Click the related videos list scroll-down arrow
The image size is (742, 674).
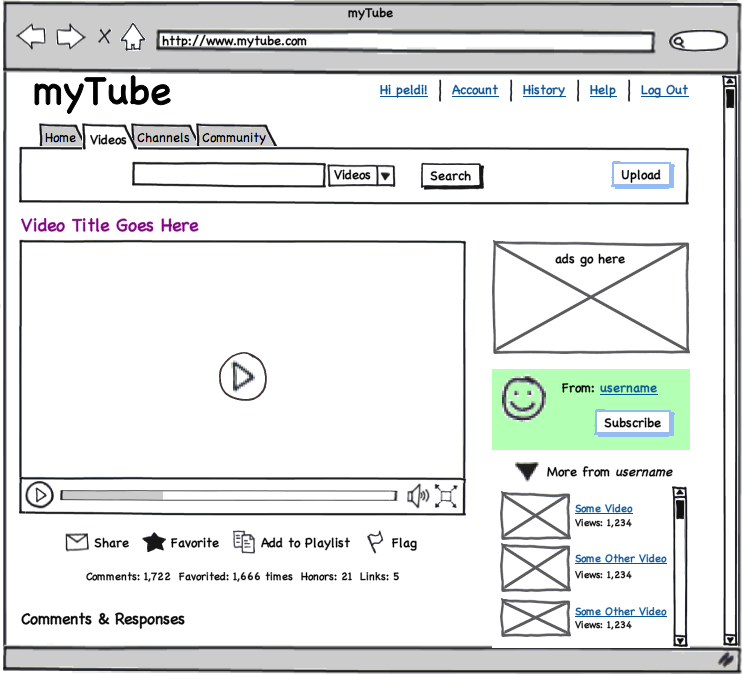680,640
